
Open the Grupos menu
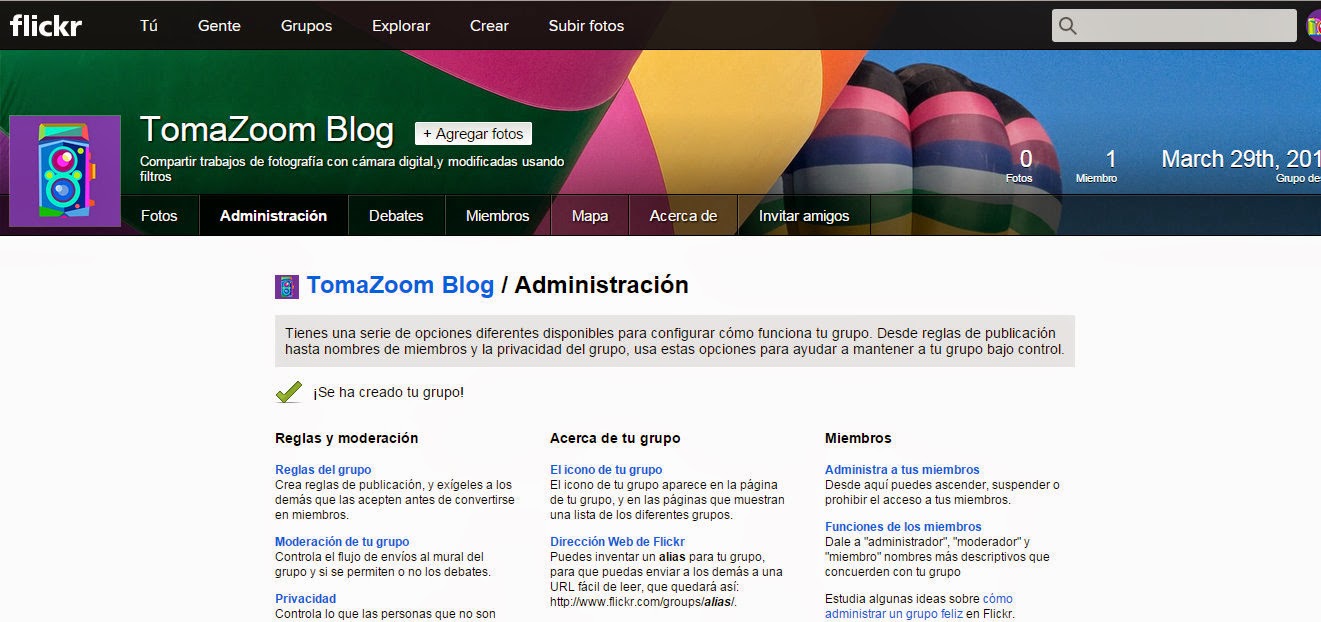[306, 26]
